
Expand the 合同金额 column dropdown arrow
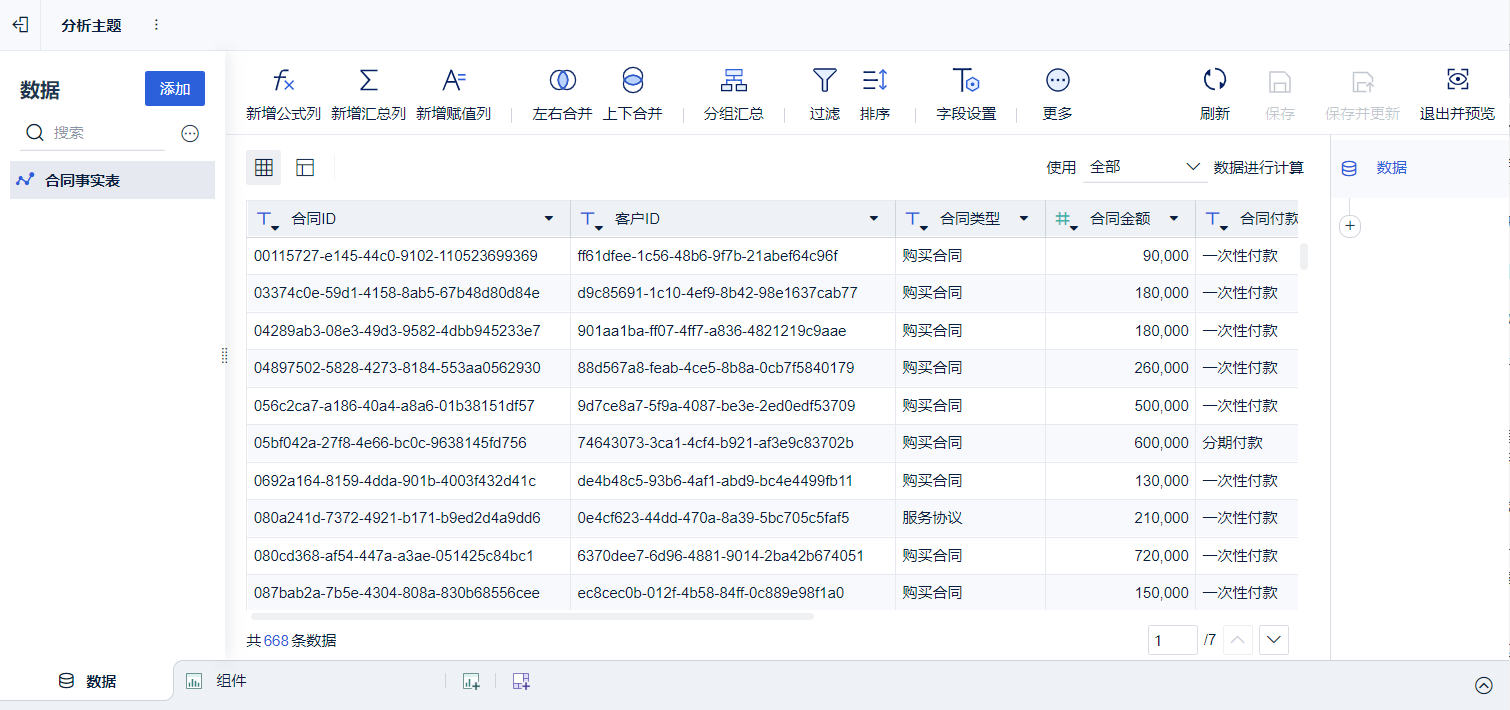pyautogui.click(x=1174, y=219)
